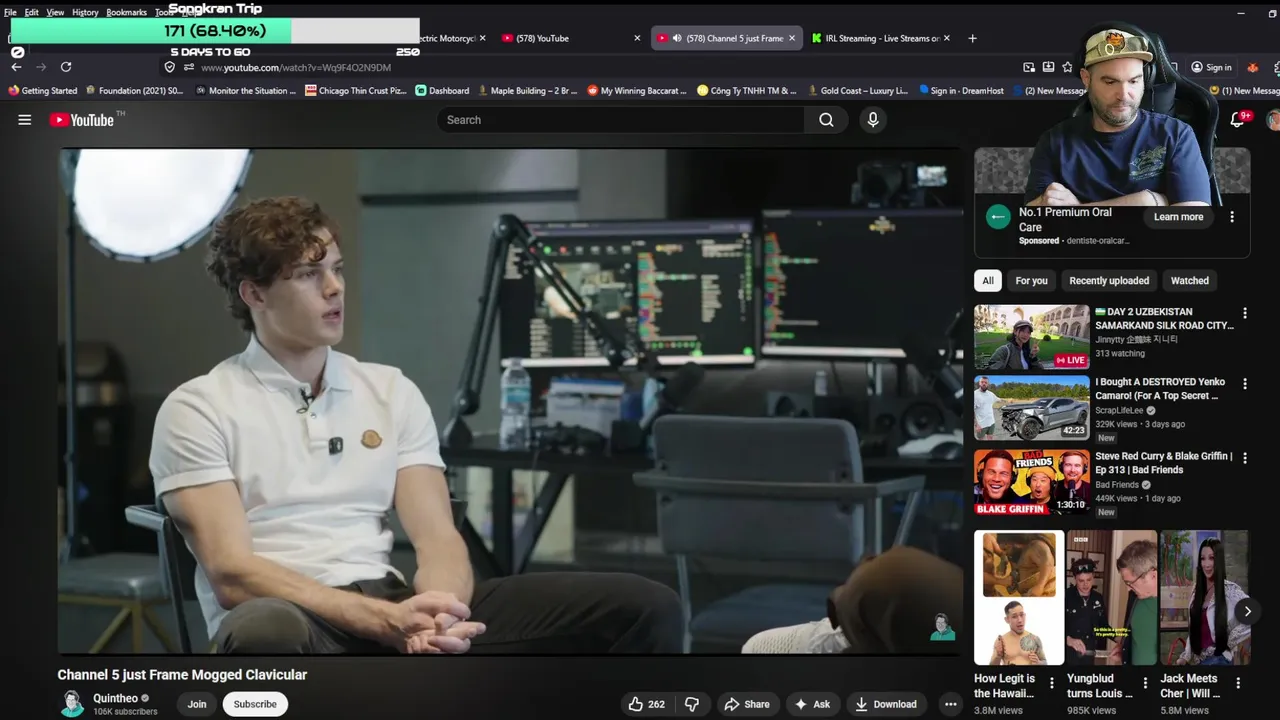This screenshot has height=720, width=1280.
Task: Go back with the browser back arrow
Action: (16, 67)
